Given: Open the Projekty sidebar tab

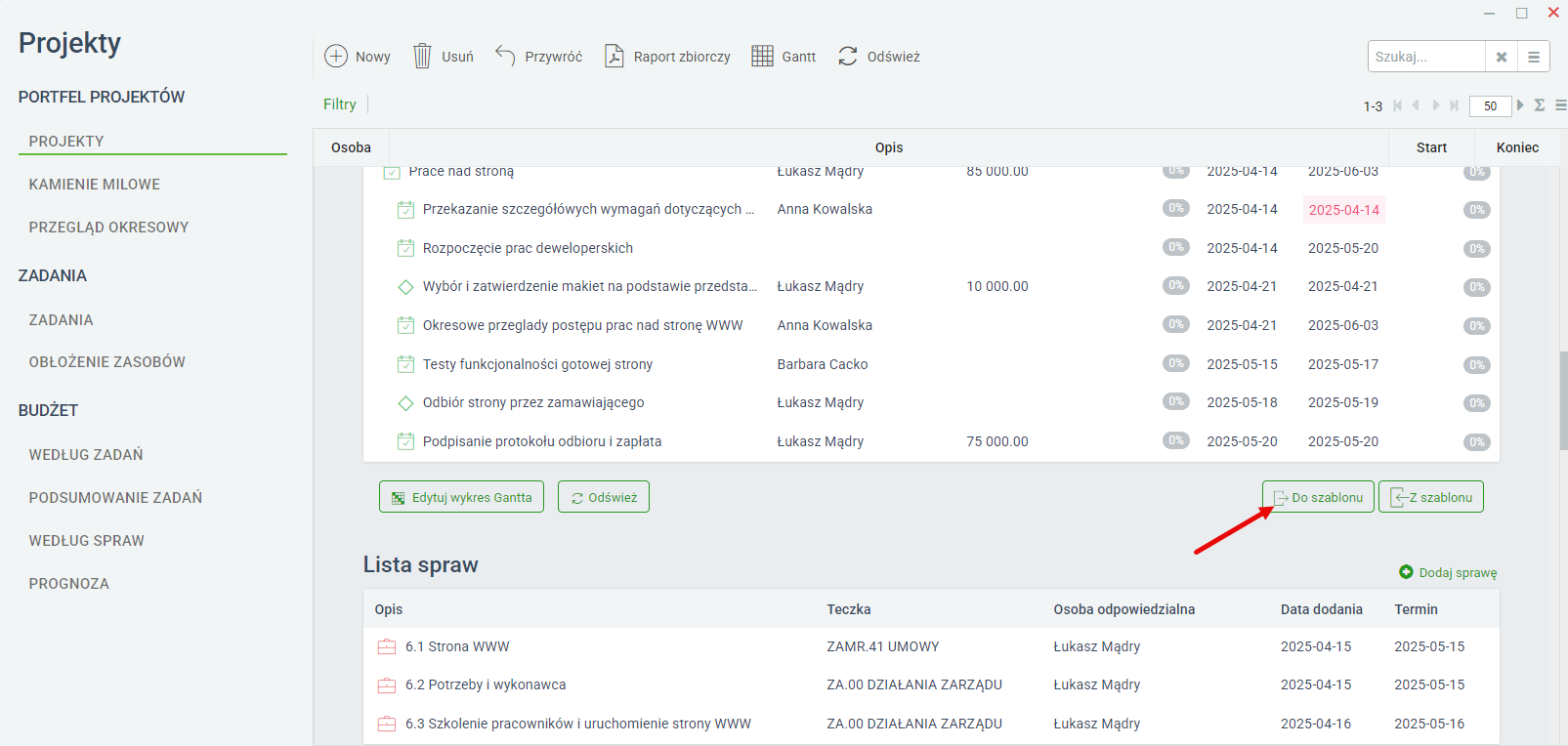Looking at the screenshot, I should 66,142.
